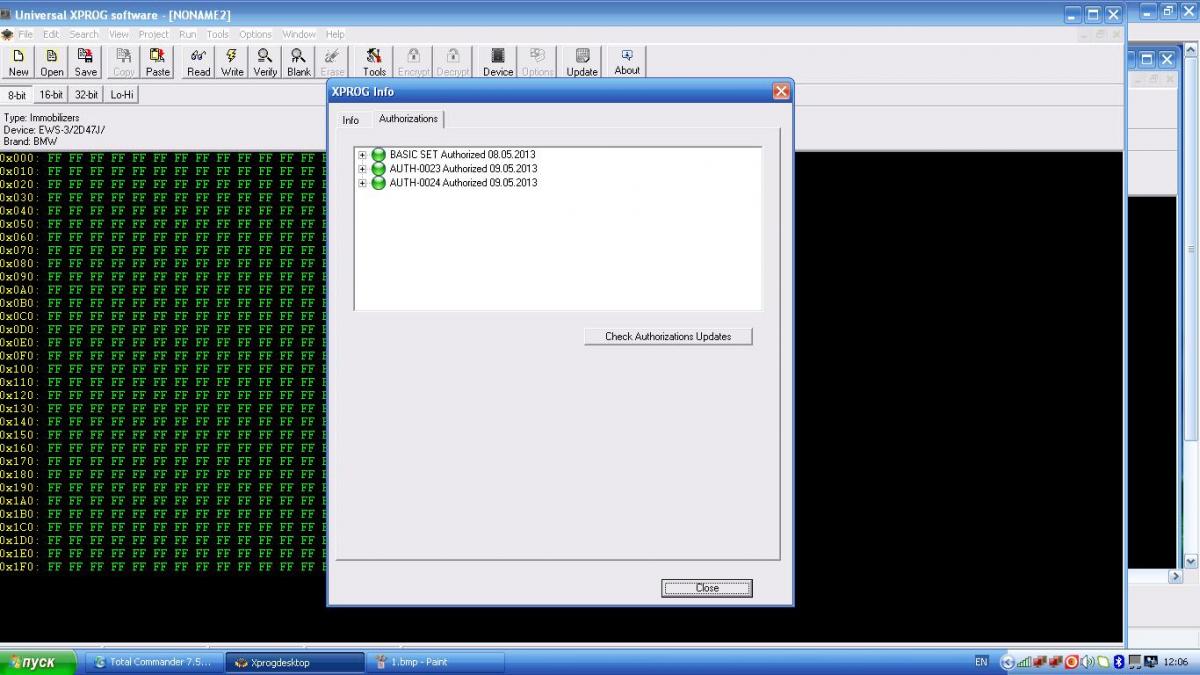Open the File menu
The height and width of the screenshot is (675, 1200).
(x=25, y=34)
